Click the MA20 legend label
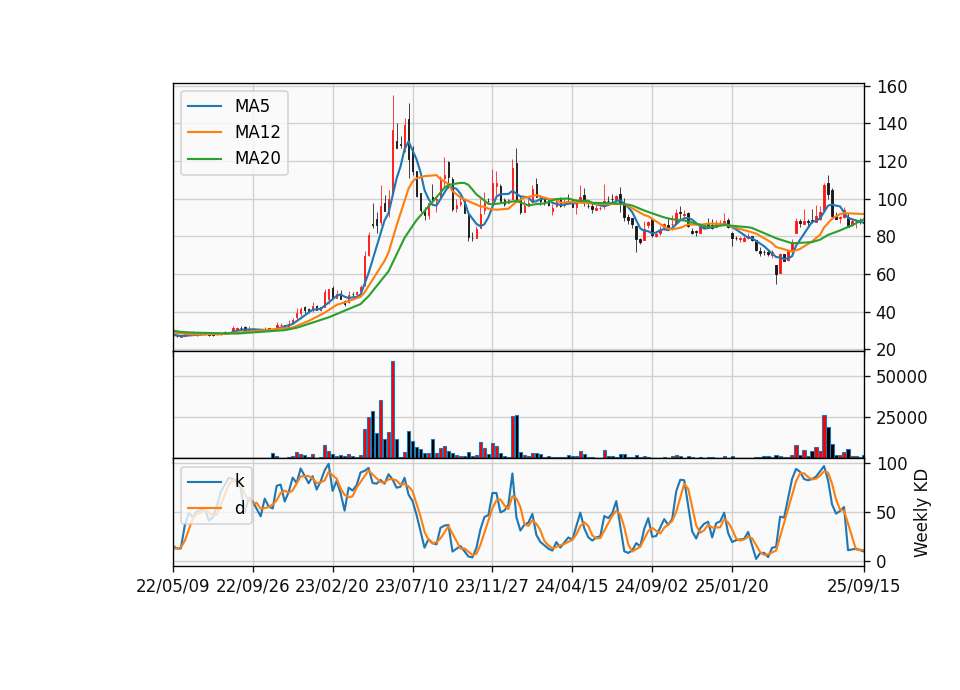960x690 pixels. (257, 158)
